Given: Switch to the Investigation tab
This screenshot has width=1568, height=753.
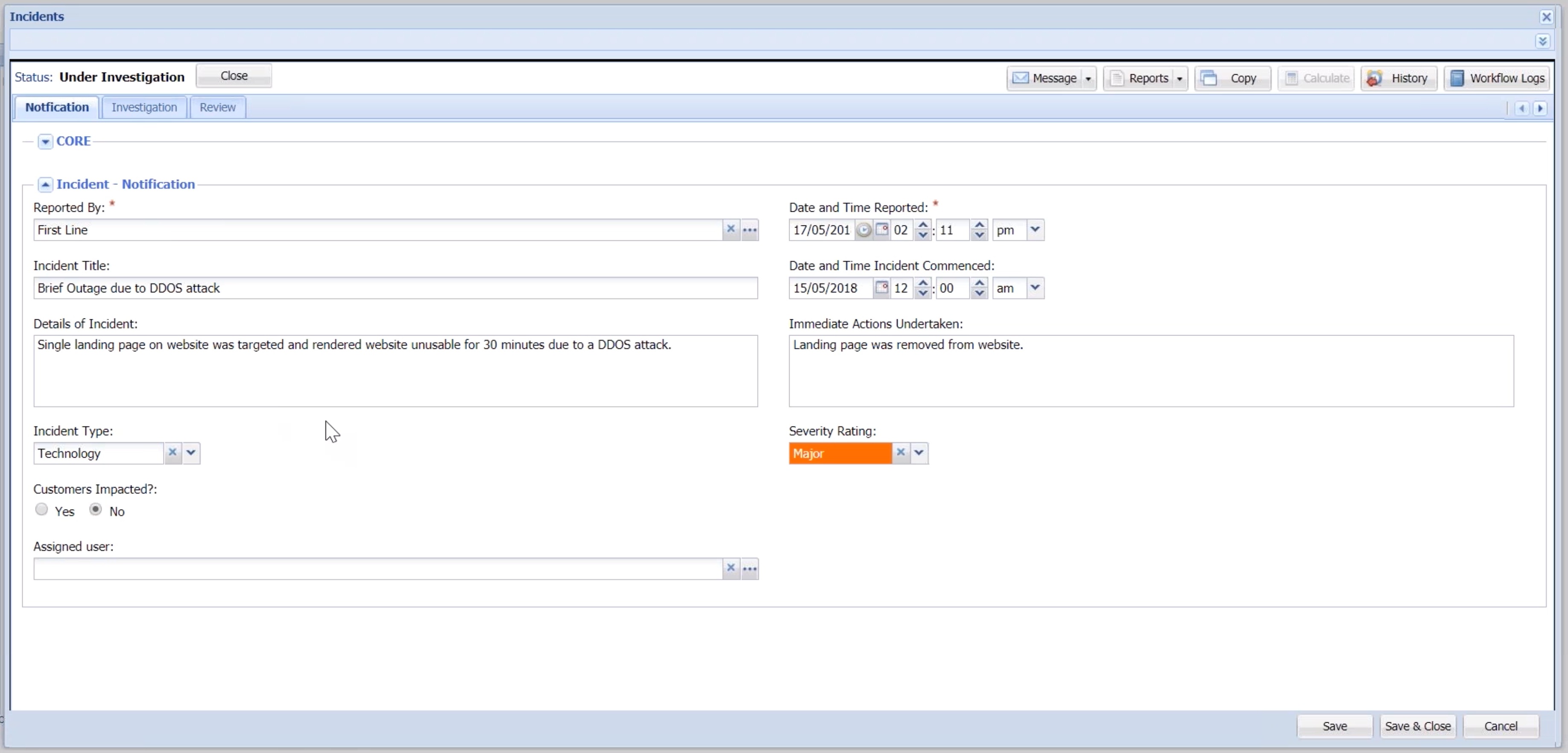Looking at the screenshot, I should click(x=144, y=107).
